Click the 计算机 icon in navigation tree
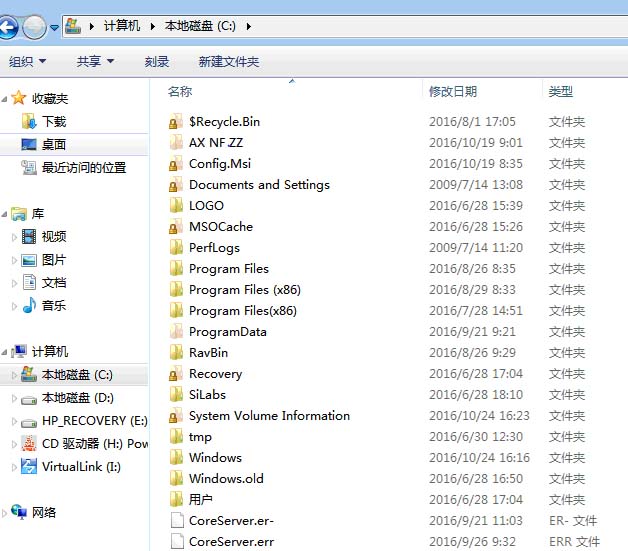This screenshot has height=551, width=628. pos(19,351)
